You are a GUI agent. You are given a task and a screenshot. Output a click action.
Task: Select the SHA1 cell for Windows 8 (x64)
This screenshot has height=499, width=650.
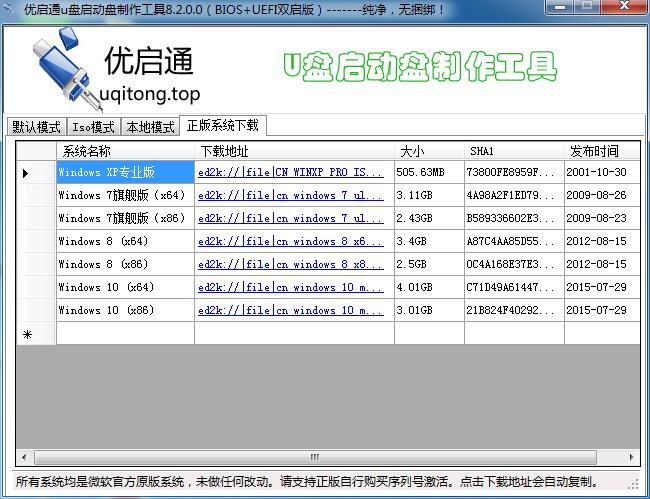click(x=510, y=241)
